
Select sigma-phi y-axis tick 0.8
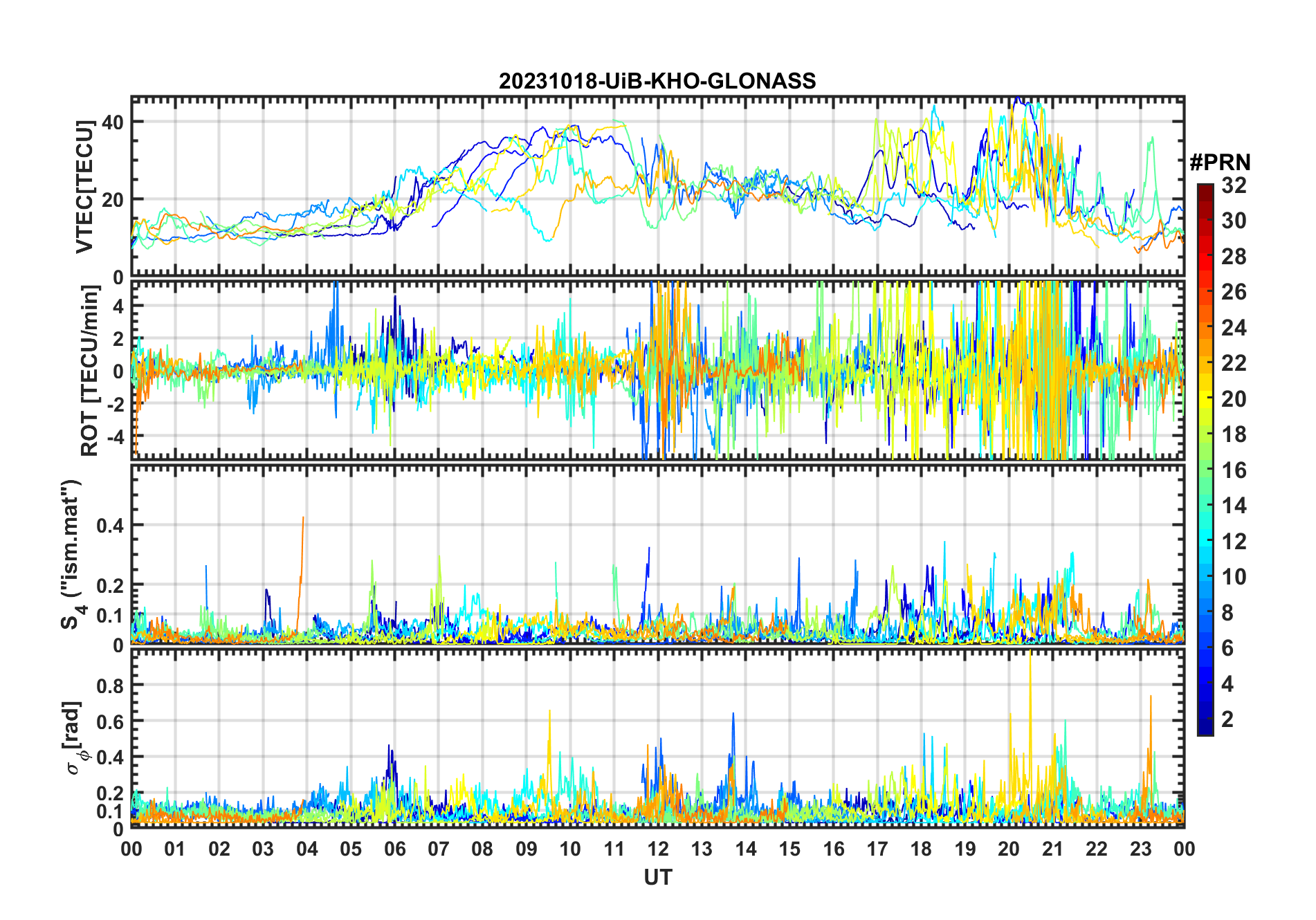pos(111,686)
